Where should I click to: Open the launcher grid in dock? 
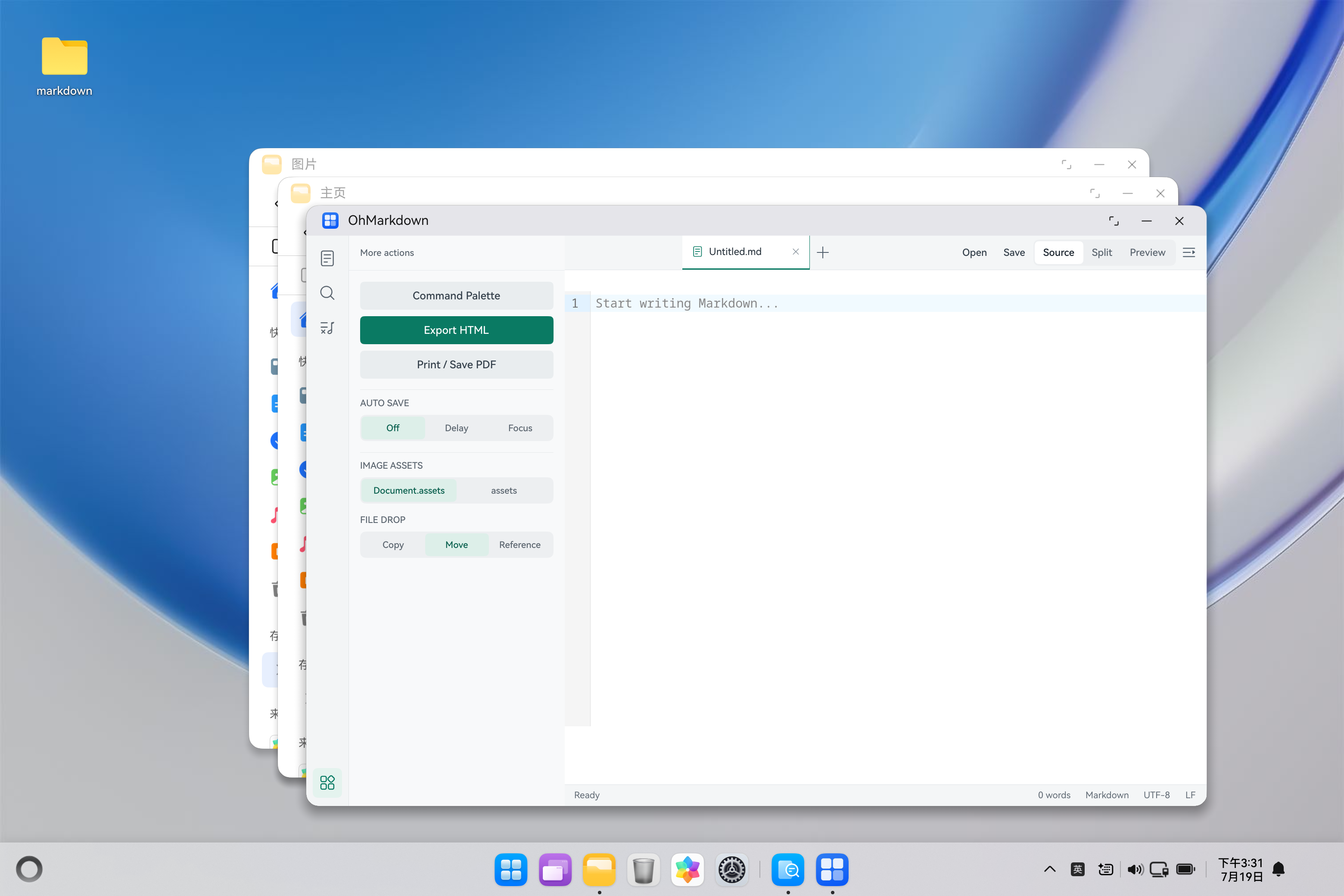click(511, 870)
